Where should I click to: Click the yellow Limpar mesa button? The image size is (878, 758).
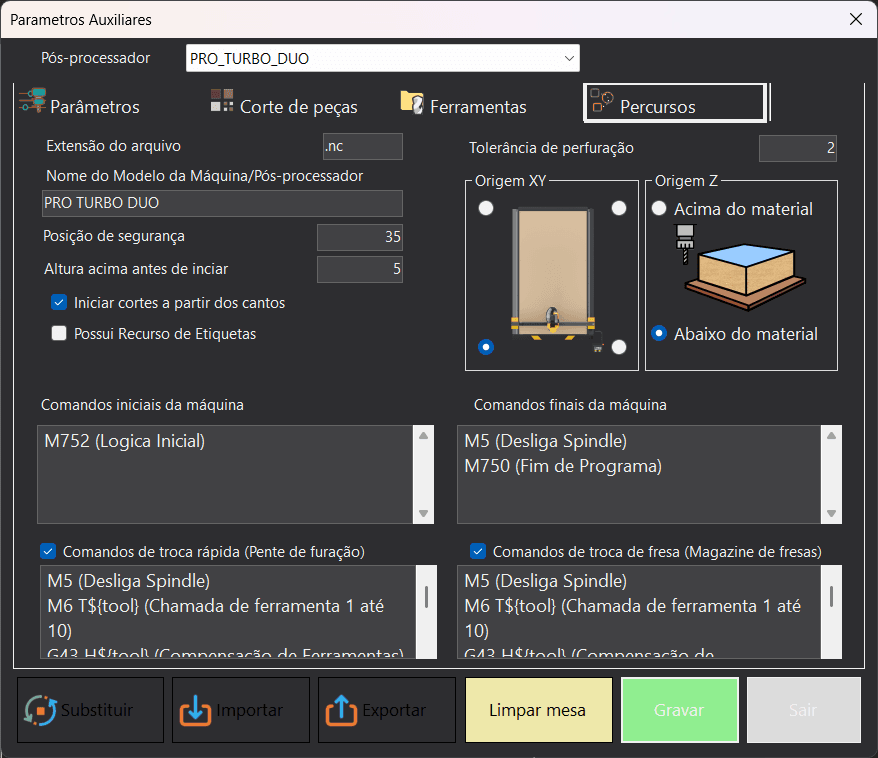tap(538, 710)
